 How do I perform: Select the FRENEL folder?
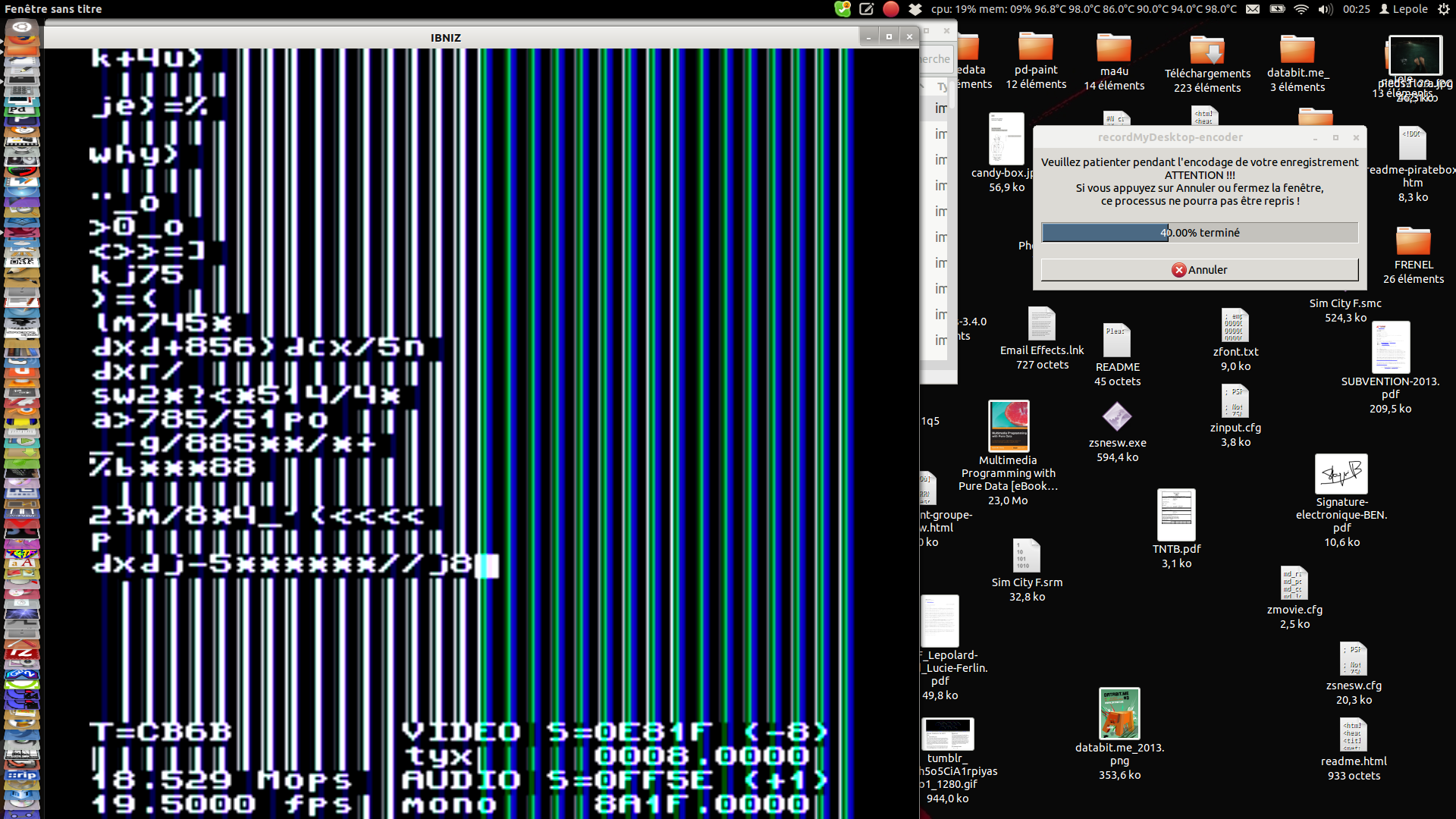[x=1413, y=242]
